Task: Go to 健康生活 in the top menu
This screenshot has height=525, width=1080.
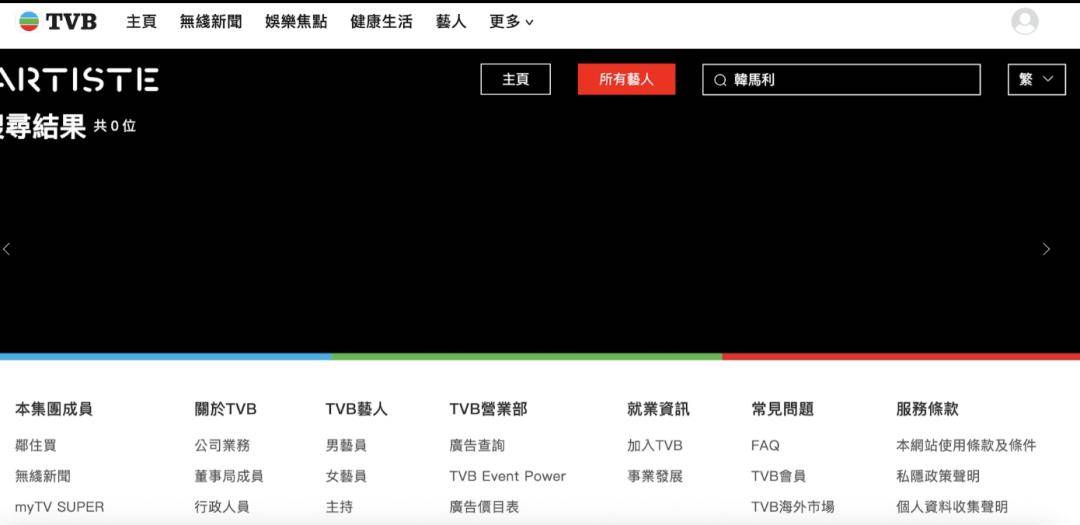Action: [381, 22]
